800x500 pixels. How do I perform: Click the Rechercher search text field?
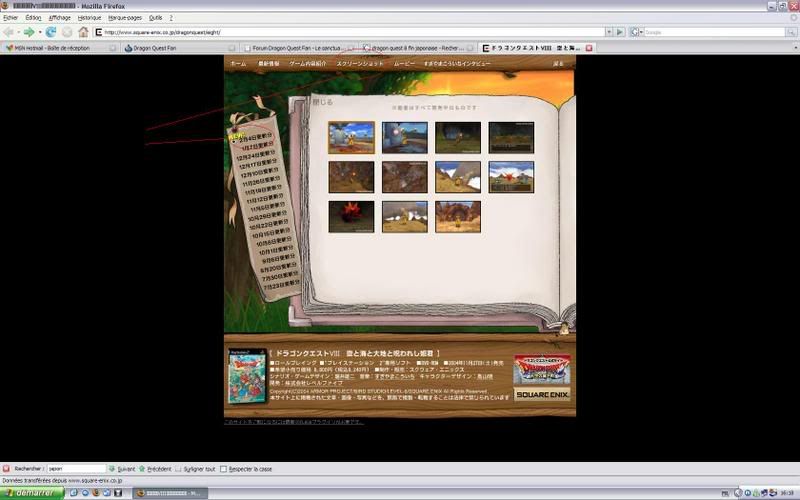[76, 468]
